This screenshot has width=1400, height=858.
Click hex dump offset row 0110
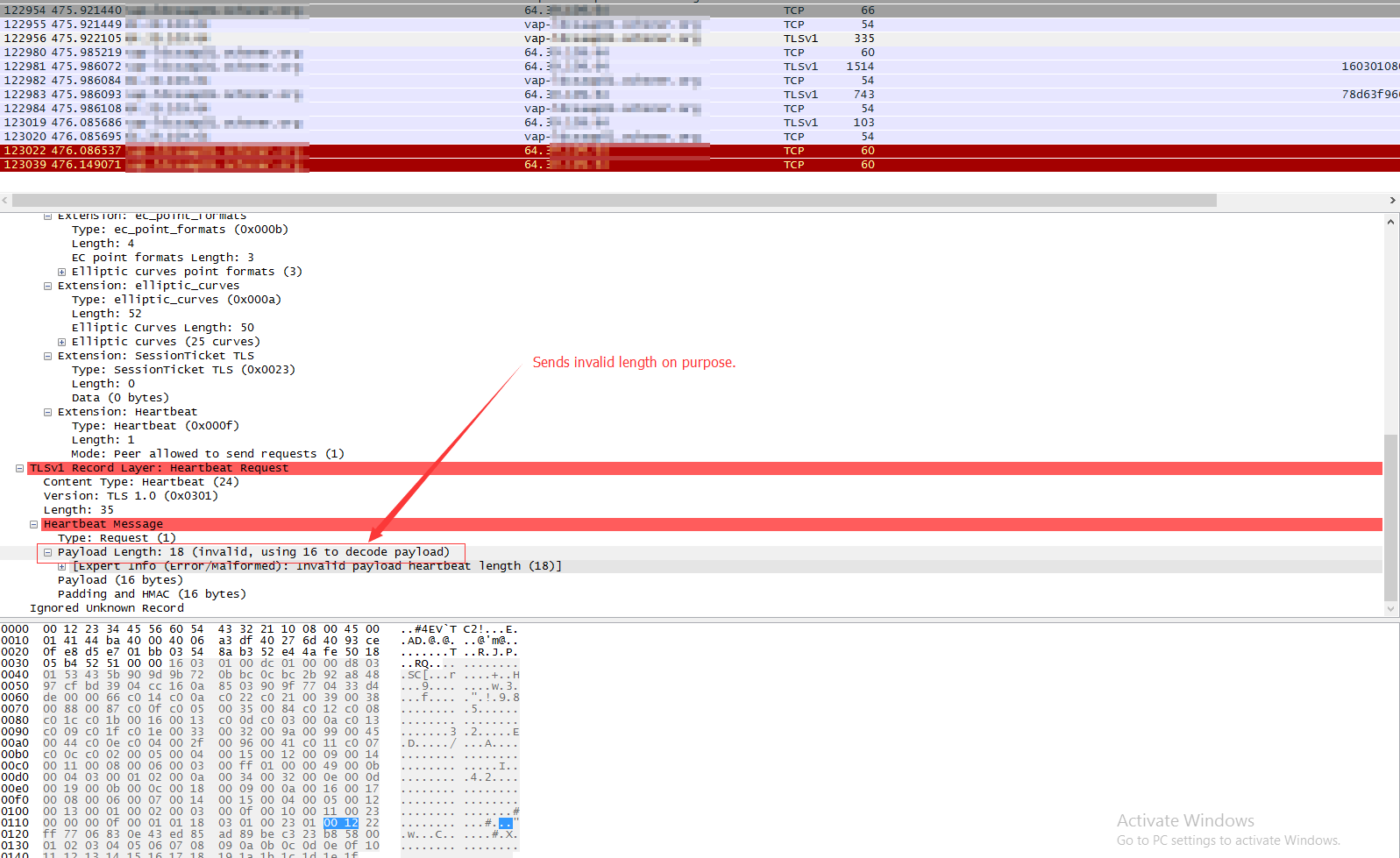pyautogui.click(x=15, y=823)
